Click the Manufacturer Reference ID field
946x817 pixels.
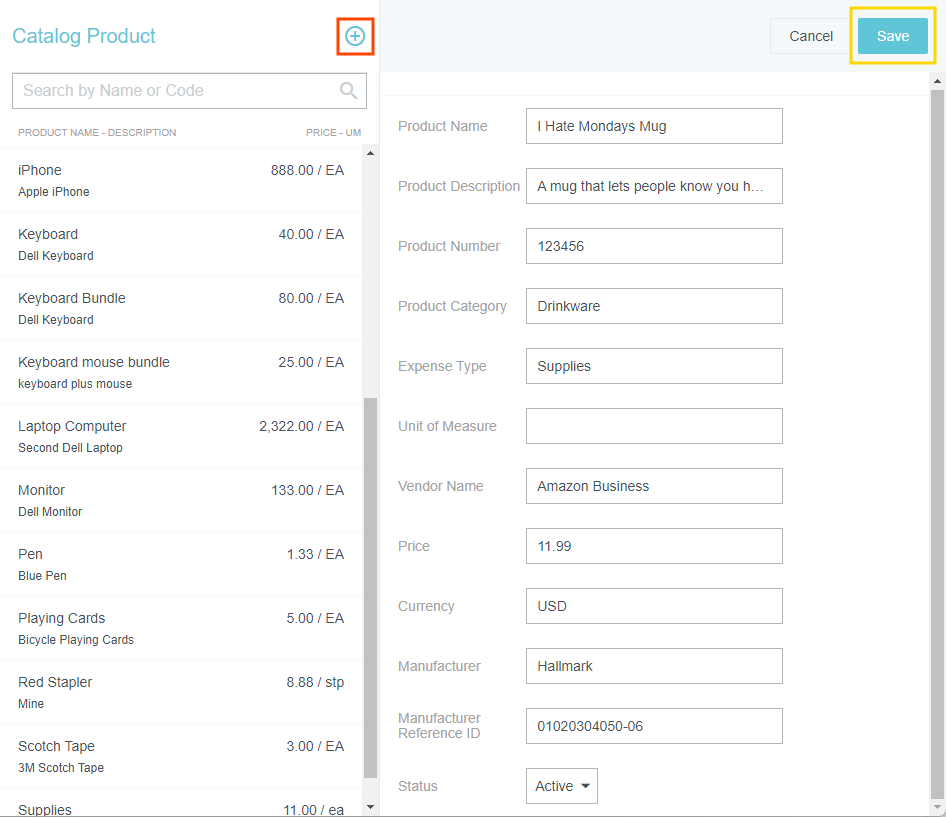coord(654,726)
